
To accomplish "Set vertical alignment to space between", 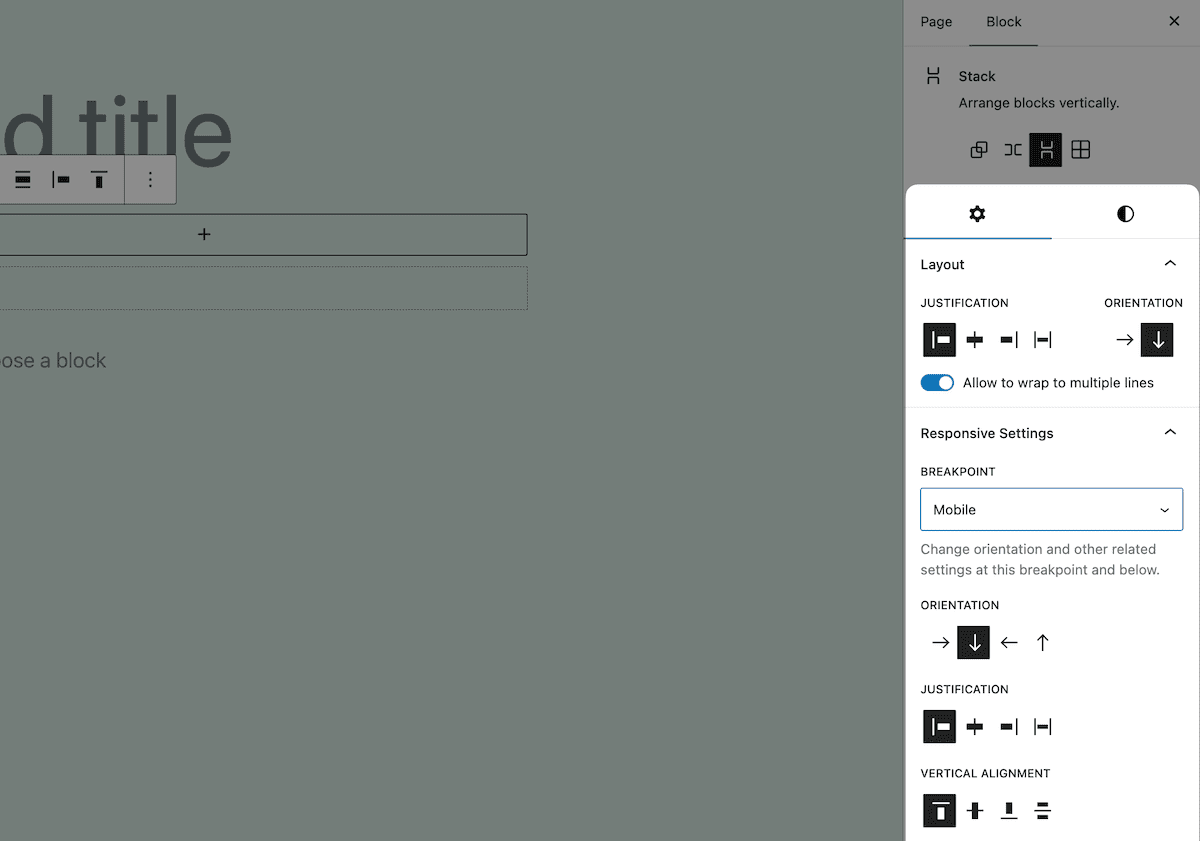I will click(1043, 811).
